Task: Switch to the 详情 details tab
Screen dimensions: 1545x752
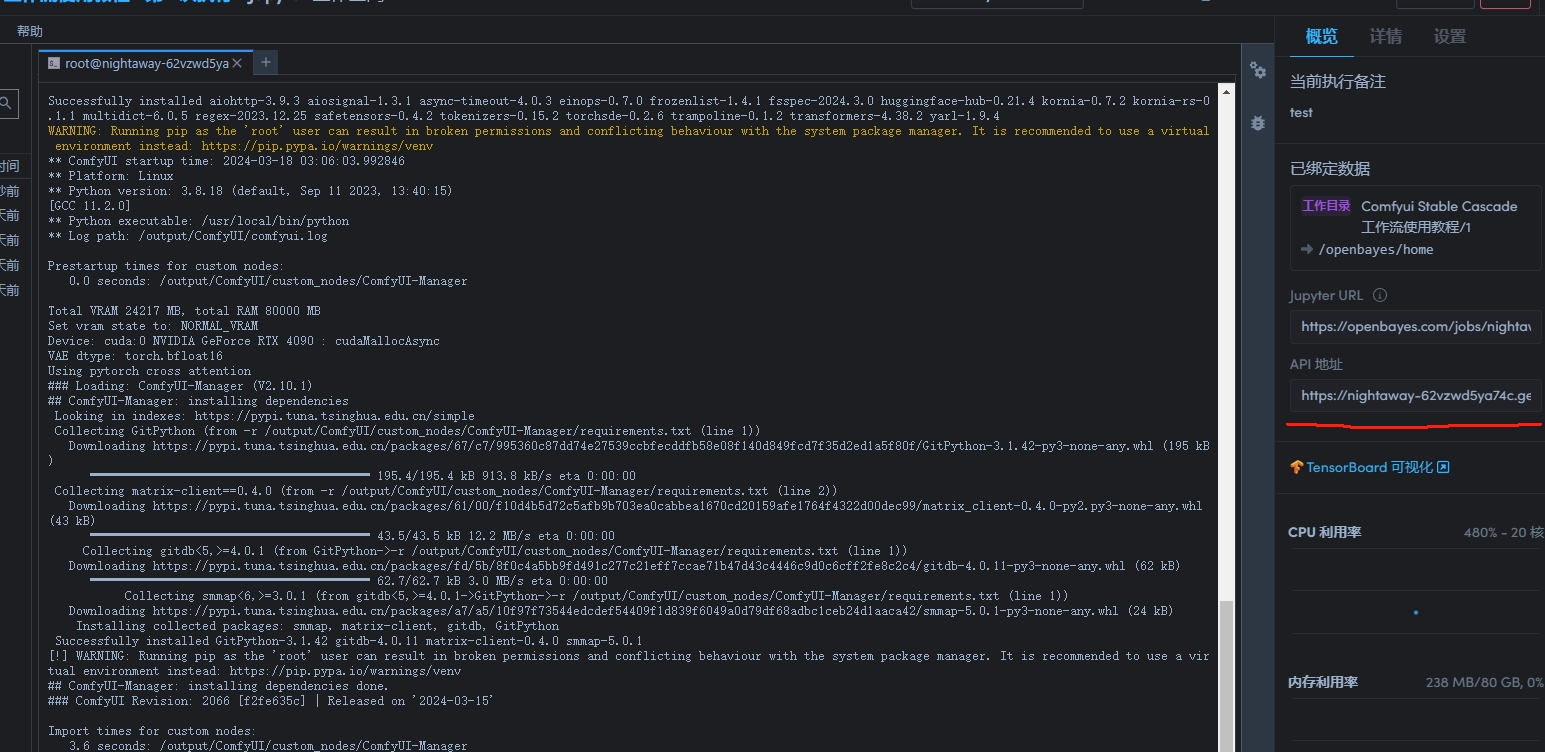Action: tap(1385, 37)
